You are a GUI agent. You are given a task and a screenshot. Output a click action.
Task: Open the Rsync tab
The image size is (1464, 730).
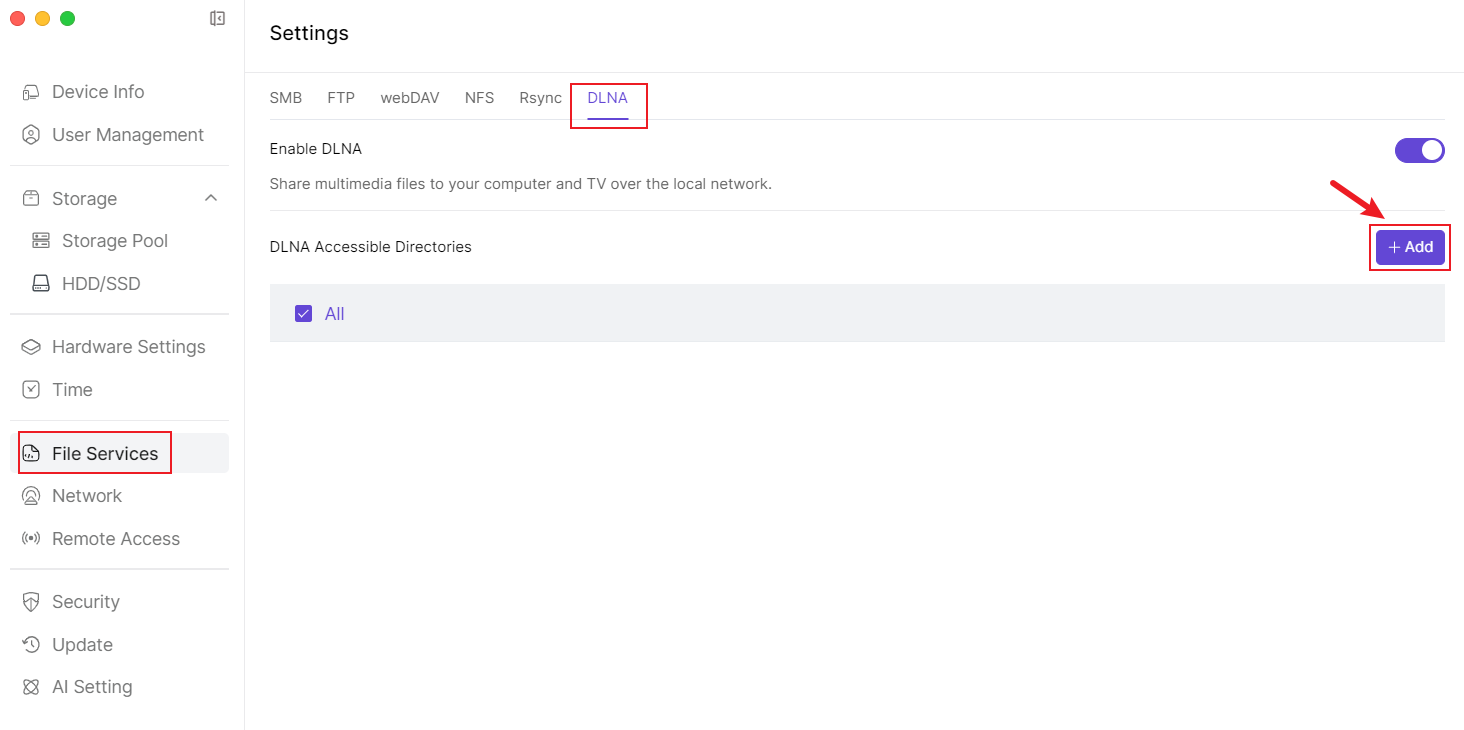coord(540,98)
